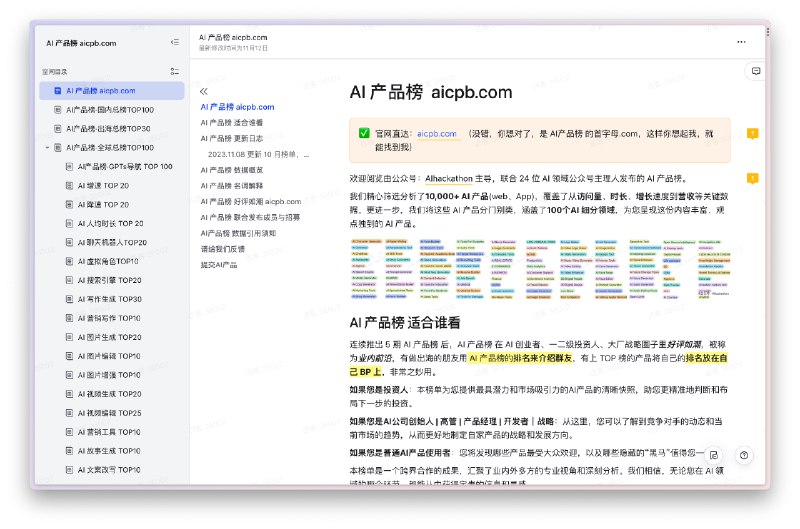This screenshot has height=529, width=800.
Task: Jump to outline item AI 产品榜 更新日志
Action: 232,138
